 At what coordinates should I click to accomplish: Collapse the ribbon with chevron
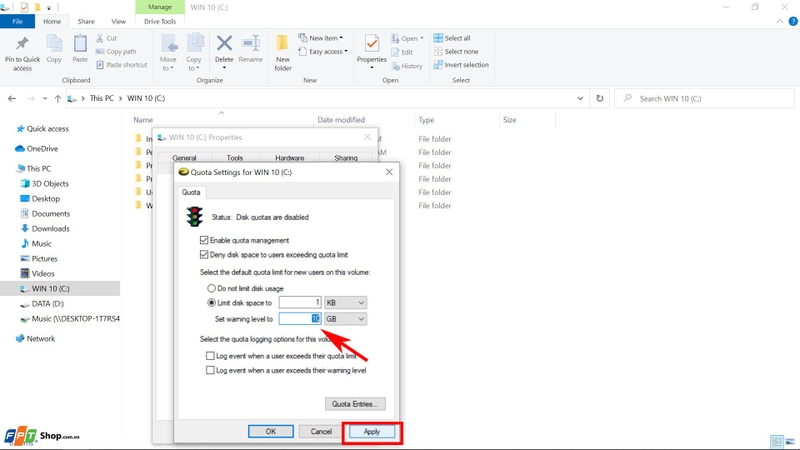pos(780,21)
